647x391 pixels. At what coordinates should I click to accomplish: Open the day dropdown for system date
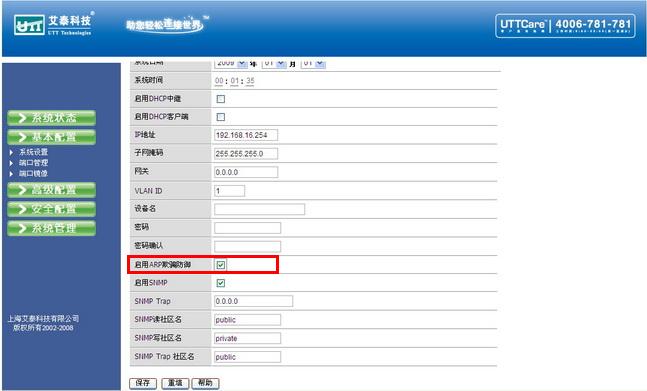pos(314,63)
